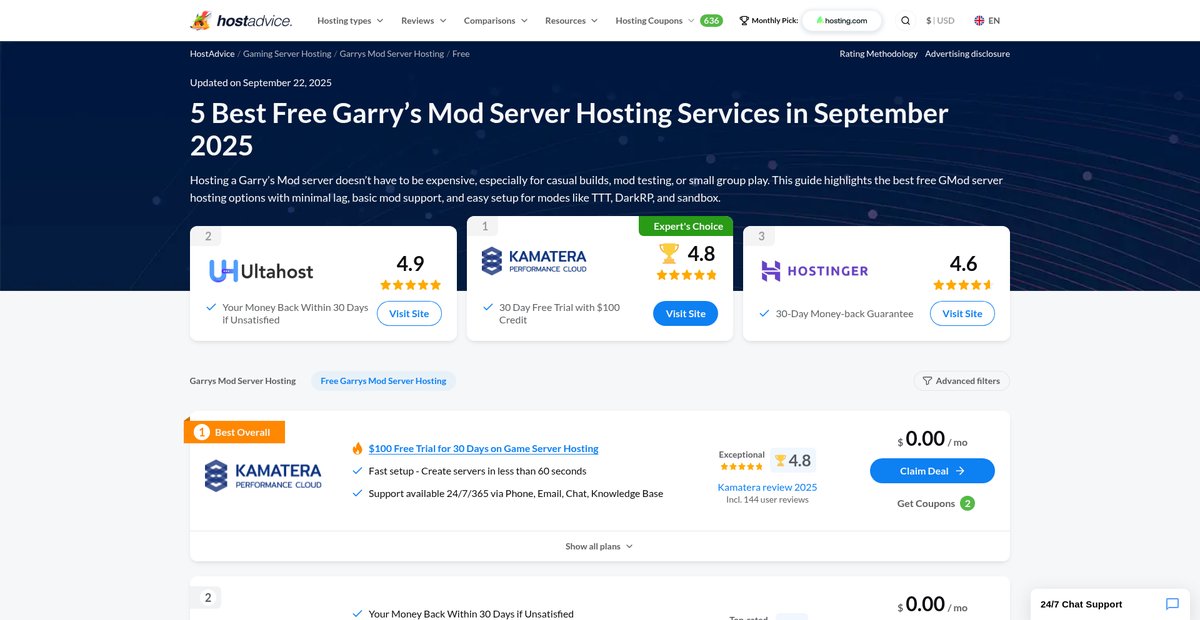Image resolution: width=1200 pixels, height=620 pixels.
Task: Go to Gaming Server Hosting breadcrumb
Action: 287,54
